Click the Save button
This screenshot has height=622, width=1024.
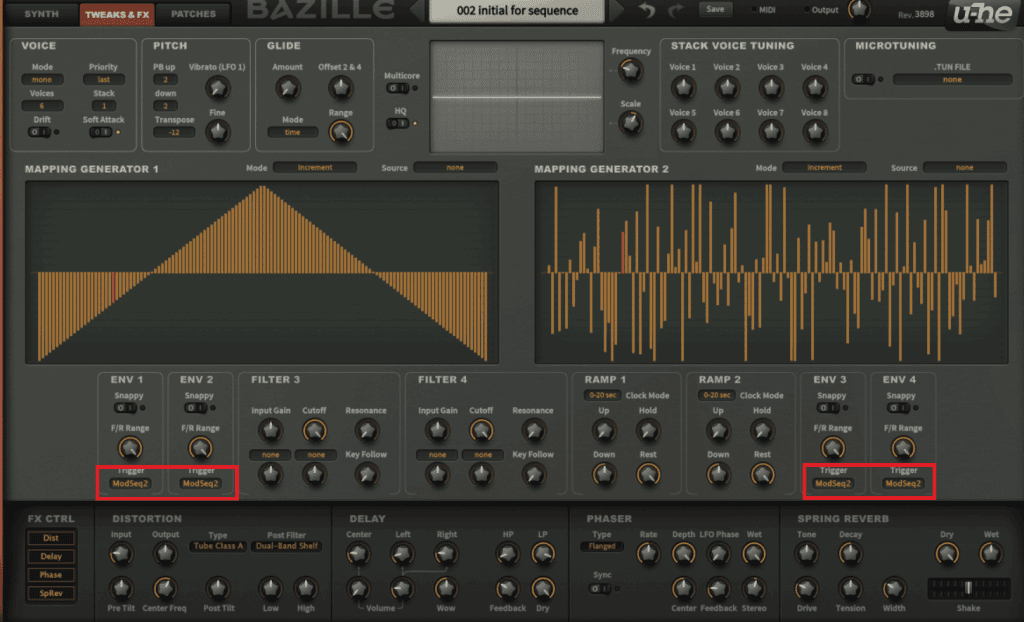(715, 9)
